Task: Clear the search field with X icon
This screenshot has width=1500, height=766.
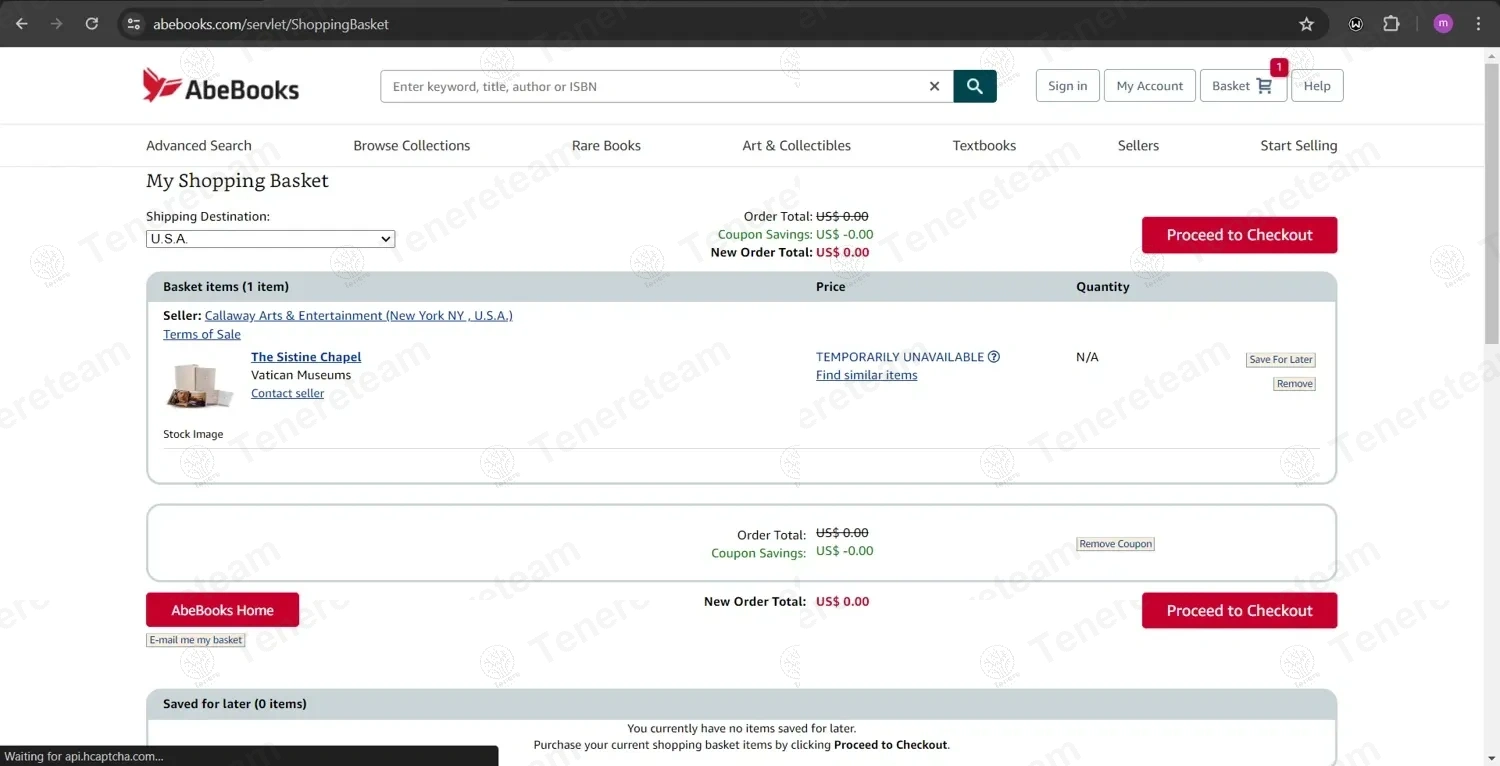Action: (934, 87)
